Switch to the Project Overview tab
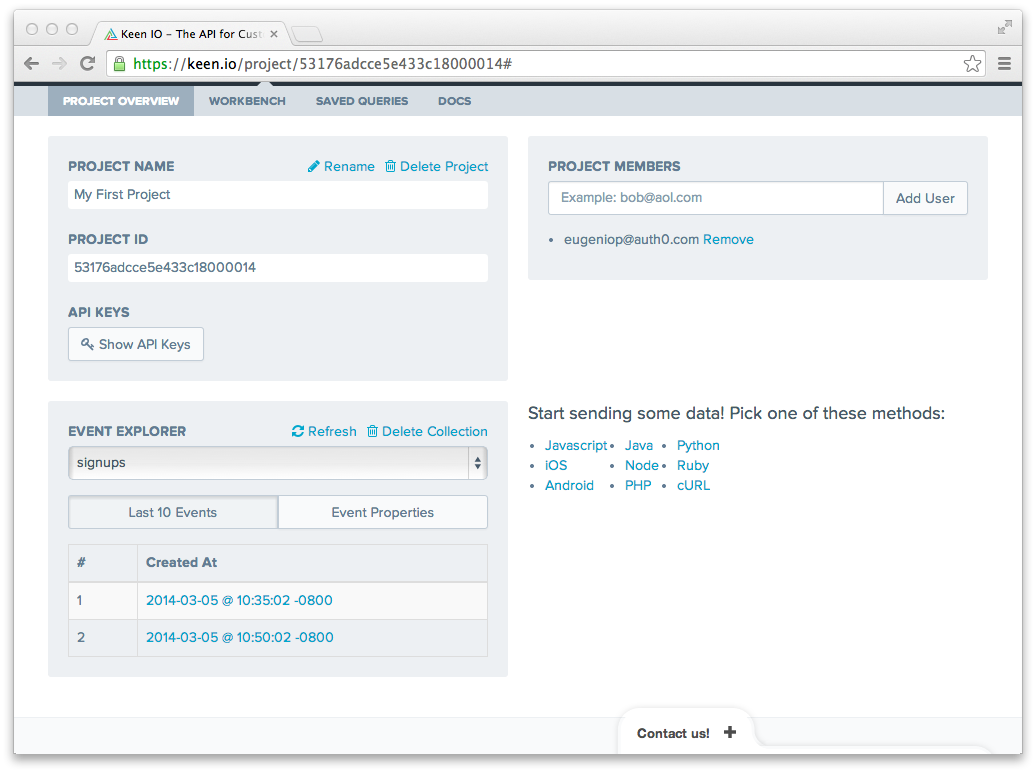Viewport: 1036px width, 774px height. point(121,101)
